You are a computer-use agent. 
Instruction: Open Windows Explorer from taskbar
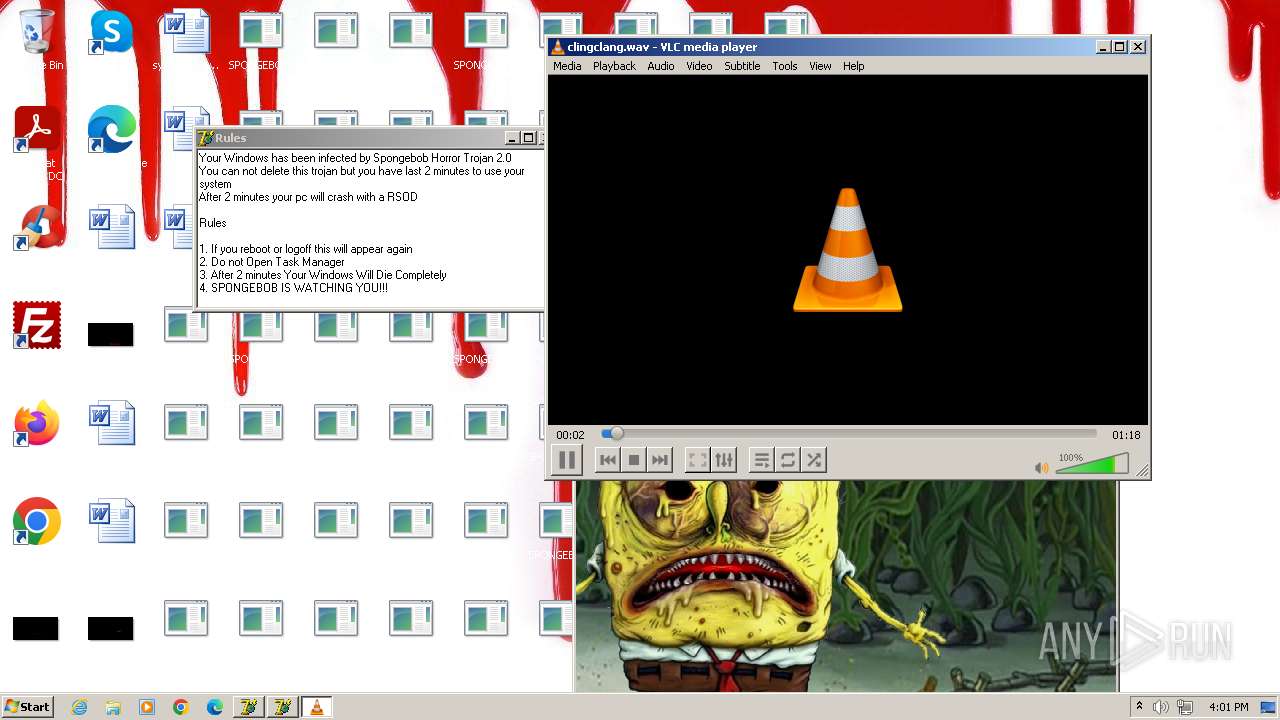click(113, 707)
